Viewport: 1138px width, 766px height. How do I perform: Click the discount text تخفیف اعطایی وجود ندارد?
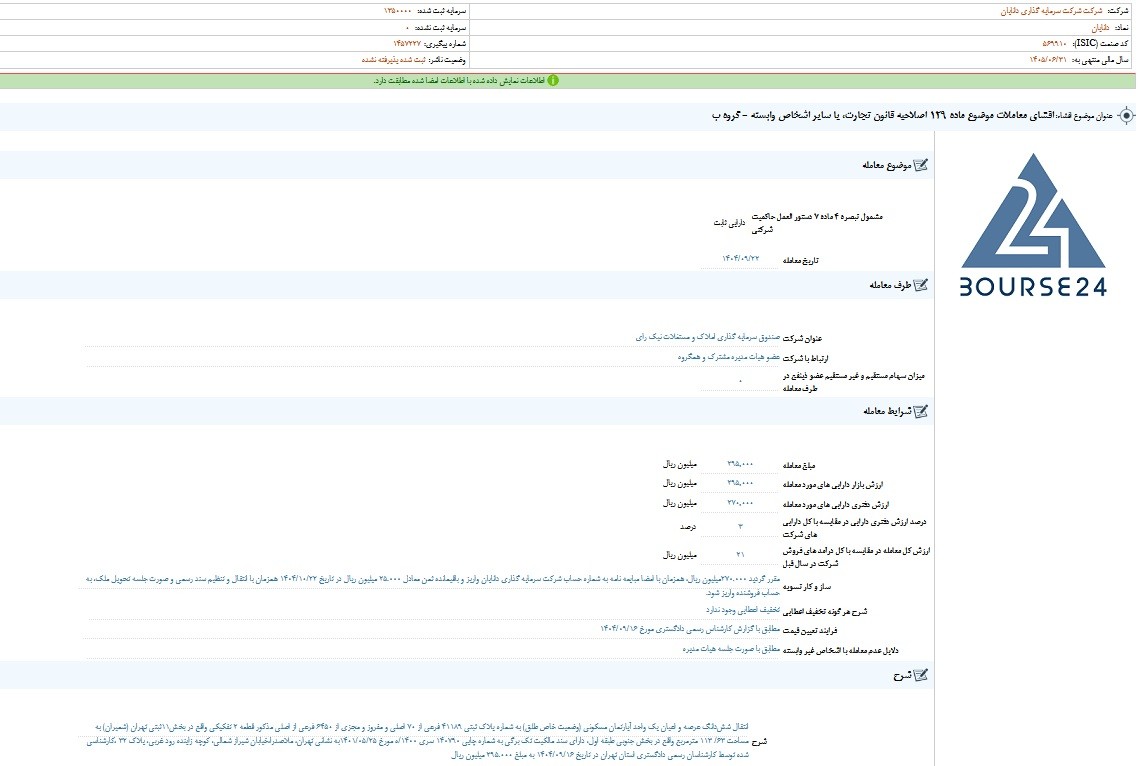[x=743, y=610]
